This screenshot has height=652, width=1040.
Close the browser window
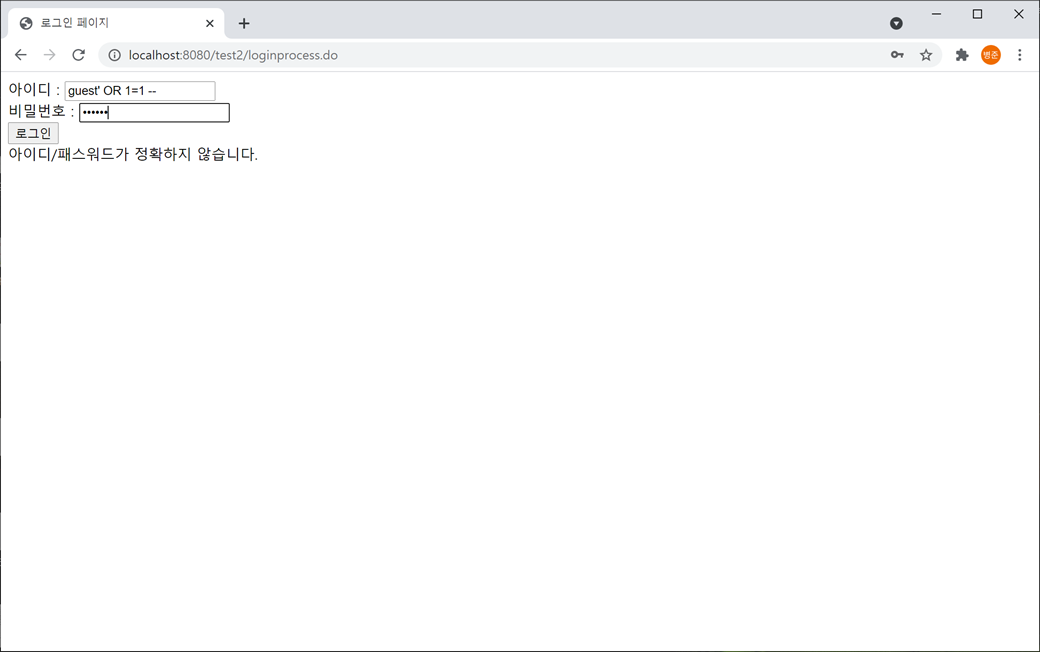(x=1019, y=14)
